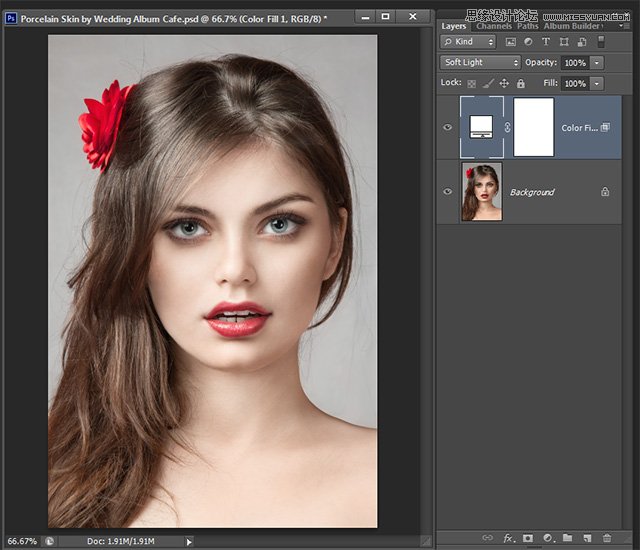Toggle the layer filtering switch

coord(601,41)
